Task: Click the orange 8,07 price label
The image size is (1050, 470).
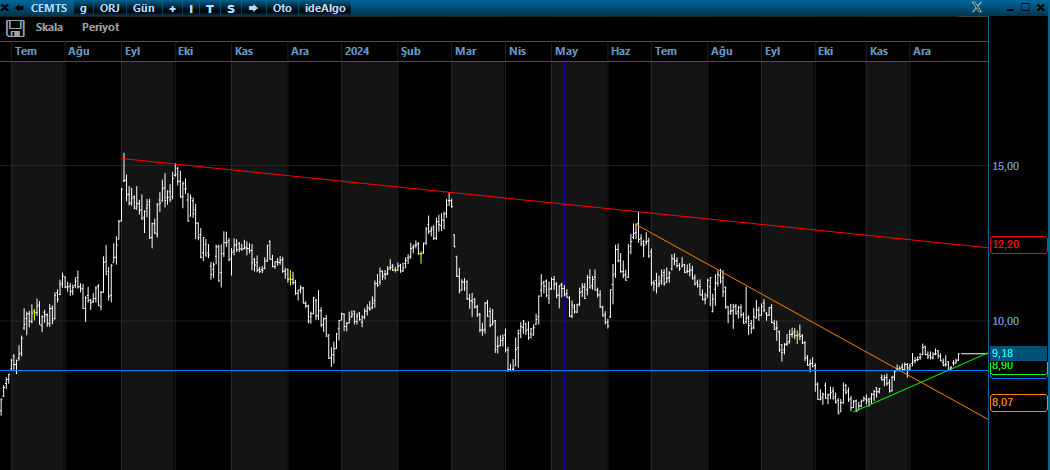Action: pos(1019,403)
